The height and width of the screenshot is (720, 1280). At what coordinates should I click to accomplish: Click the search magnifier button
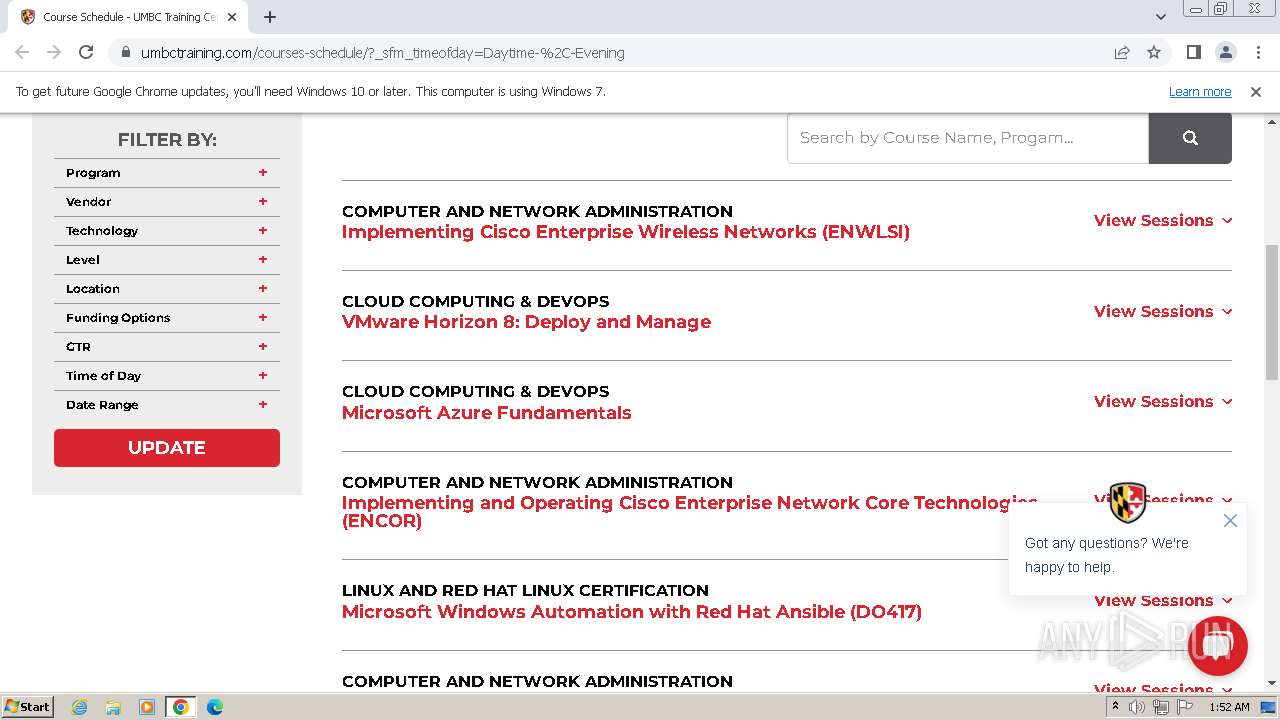coord(1190,138)
